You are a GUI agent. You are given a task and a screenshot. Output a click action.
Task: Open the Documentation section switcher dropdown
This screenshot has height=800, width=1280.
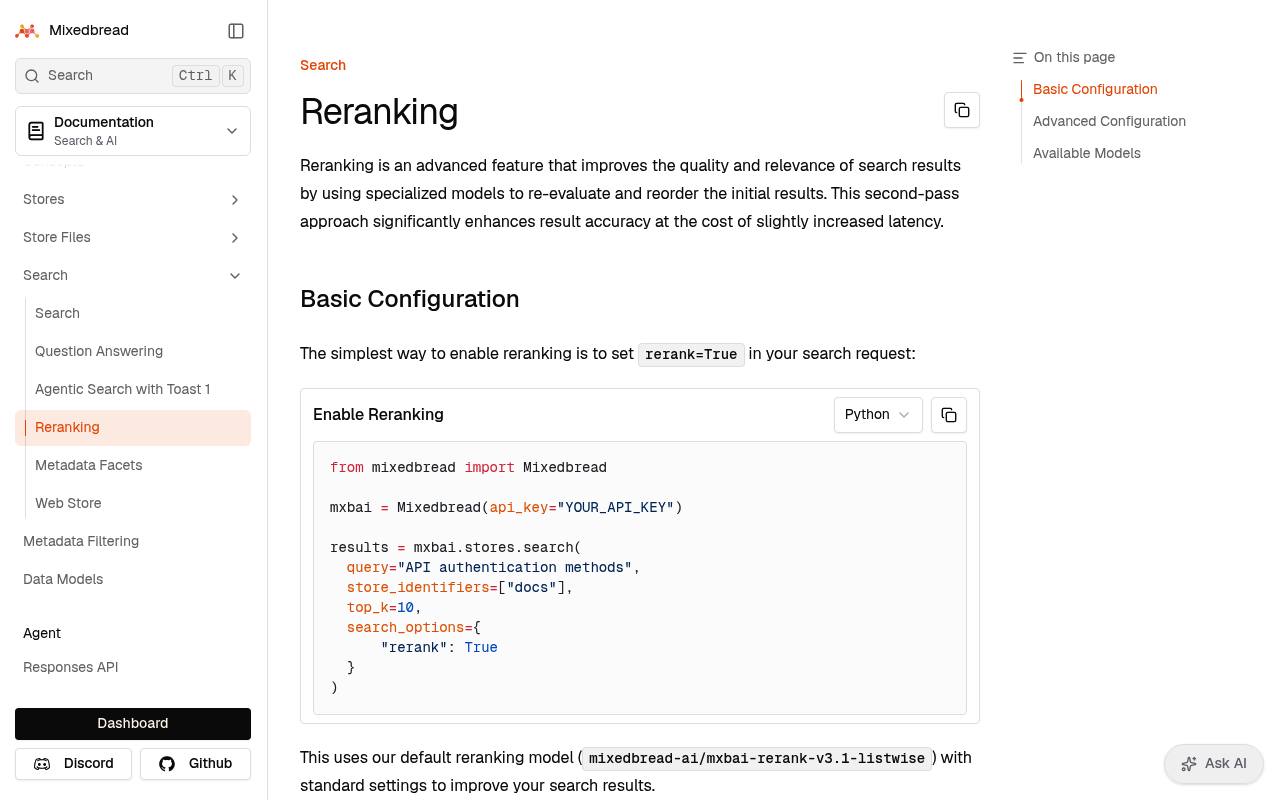point(133,131)
